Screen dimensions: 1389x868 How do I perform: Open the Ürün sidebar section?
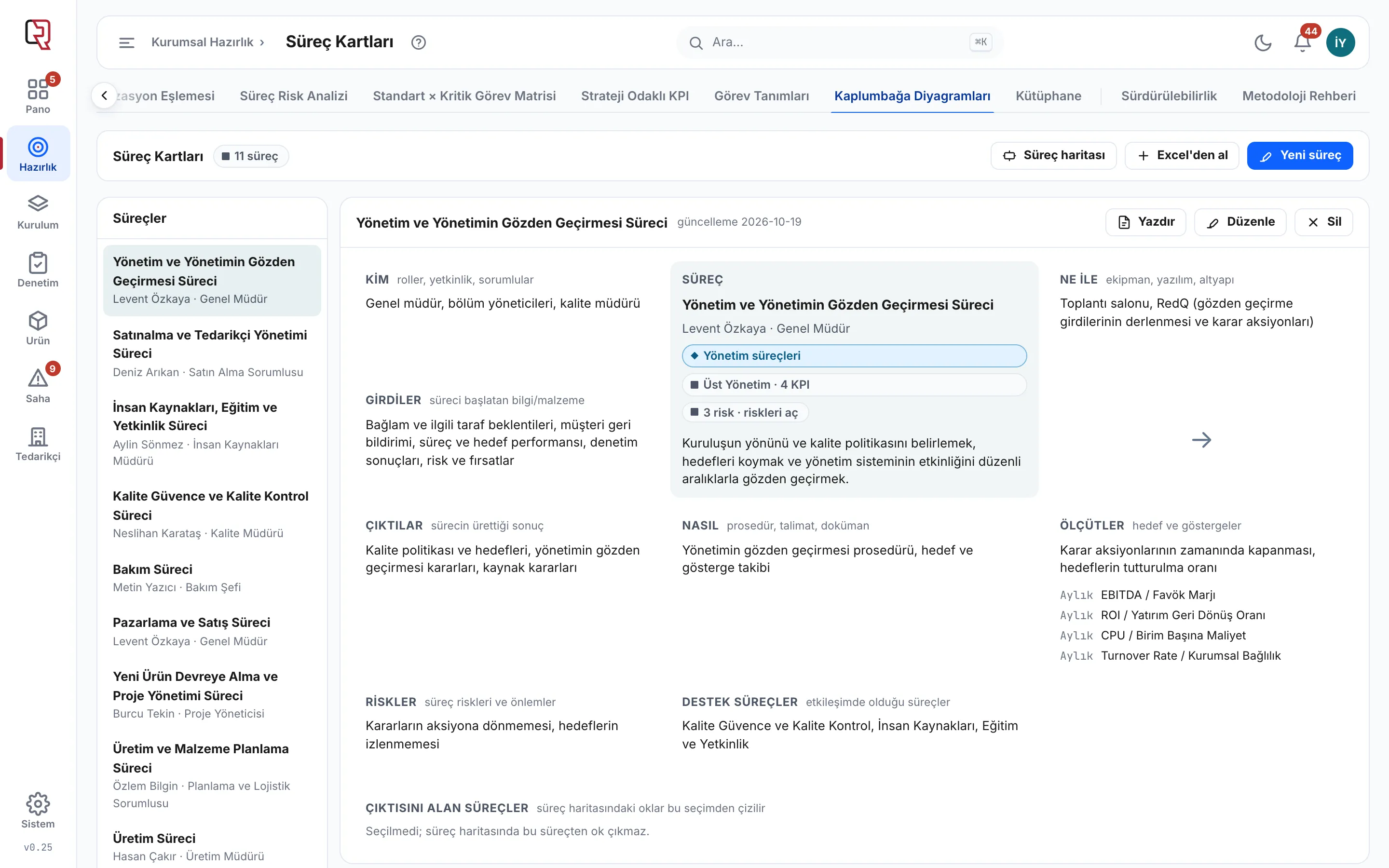click(38, 328)
